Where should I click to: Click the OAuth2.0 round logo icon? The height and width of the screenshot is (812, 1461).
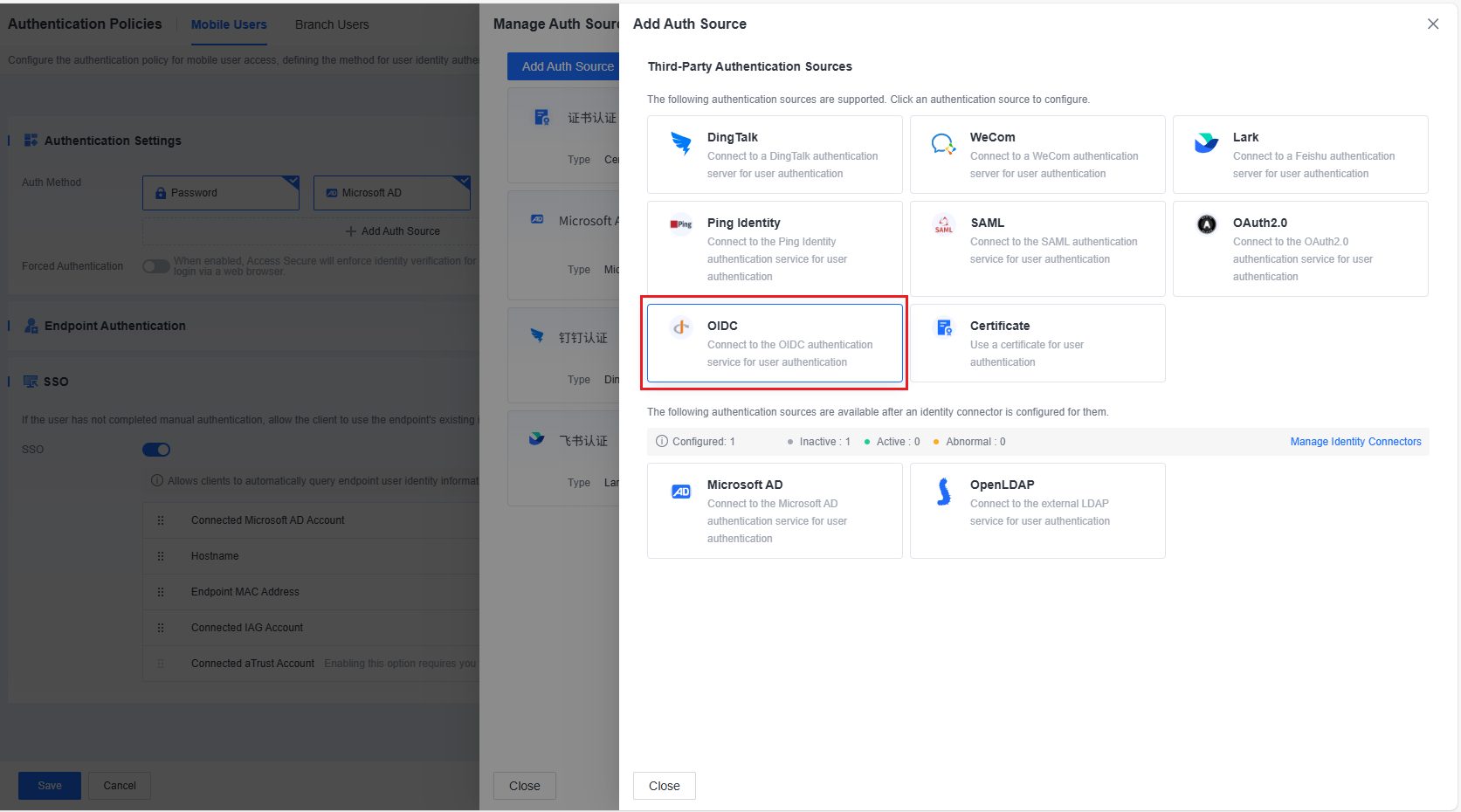(1207, 224)
